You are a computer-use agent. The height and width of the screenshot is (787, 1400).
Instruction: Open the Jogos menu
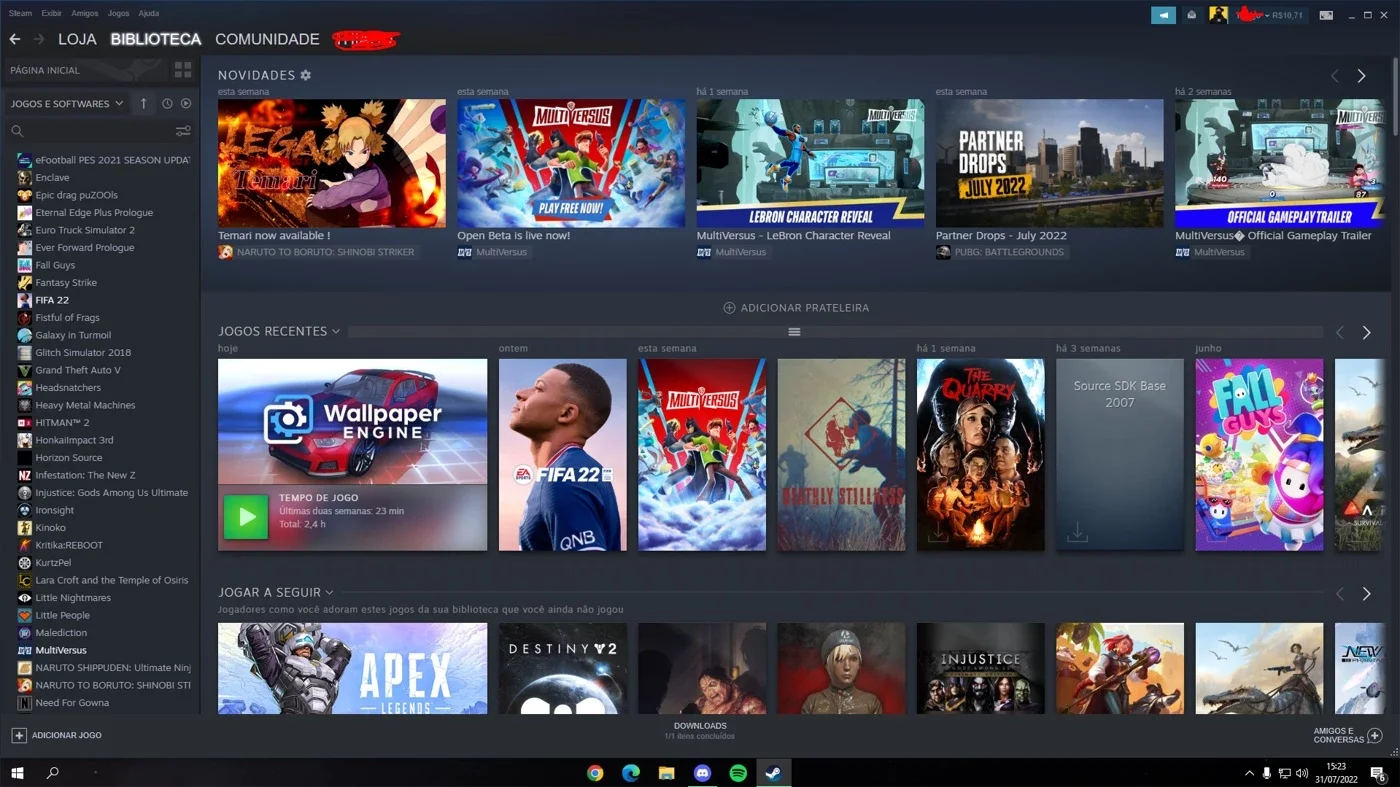[118, 13]
